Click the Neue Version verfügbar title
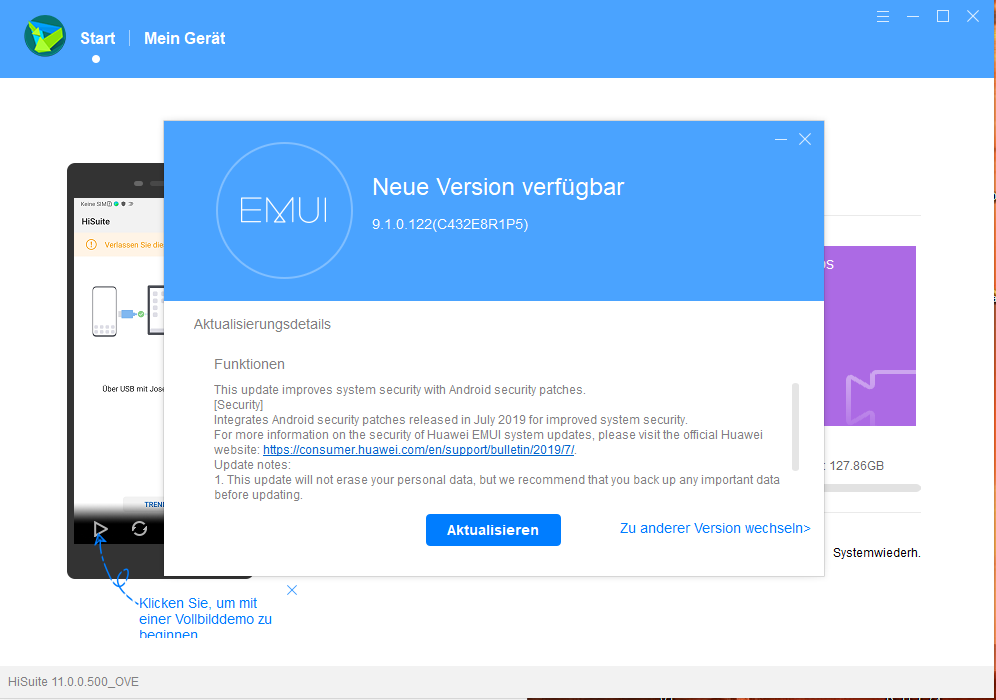The width and height of the screenshot is (996, 700). click(498, 187)
